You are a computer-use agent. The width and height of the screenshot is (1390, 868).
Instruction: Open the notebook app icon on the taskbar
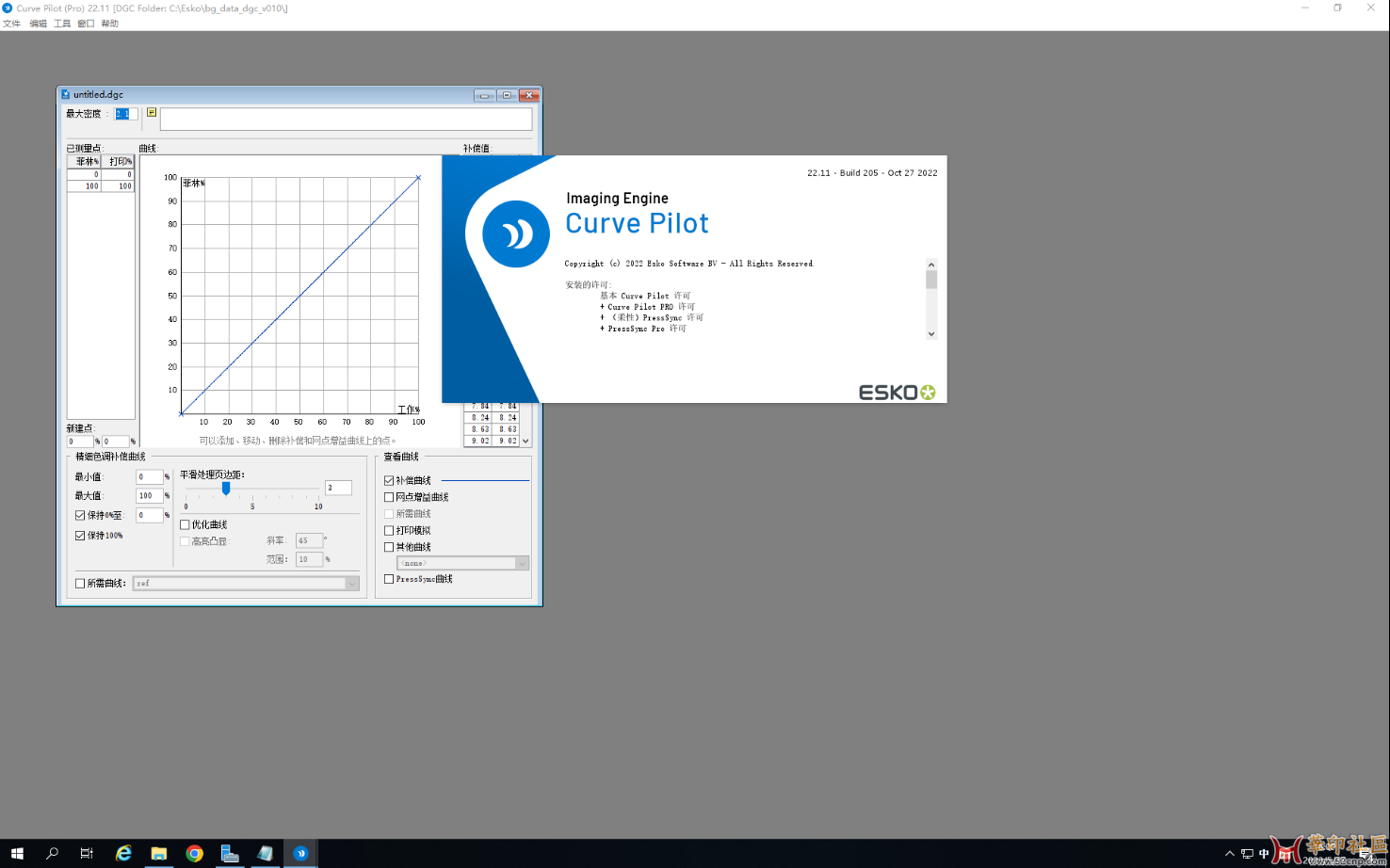(266, 853)
